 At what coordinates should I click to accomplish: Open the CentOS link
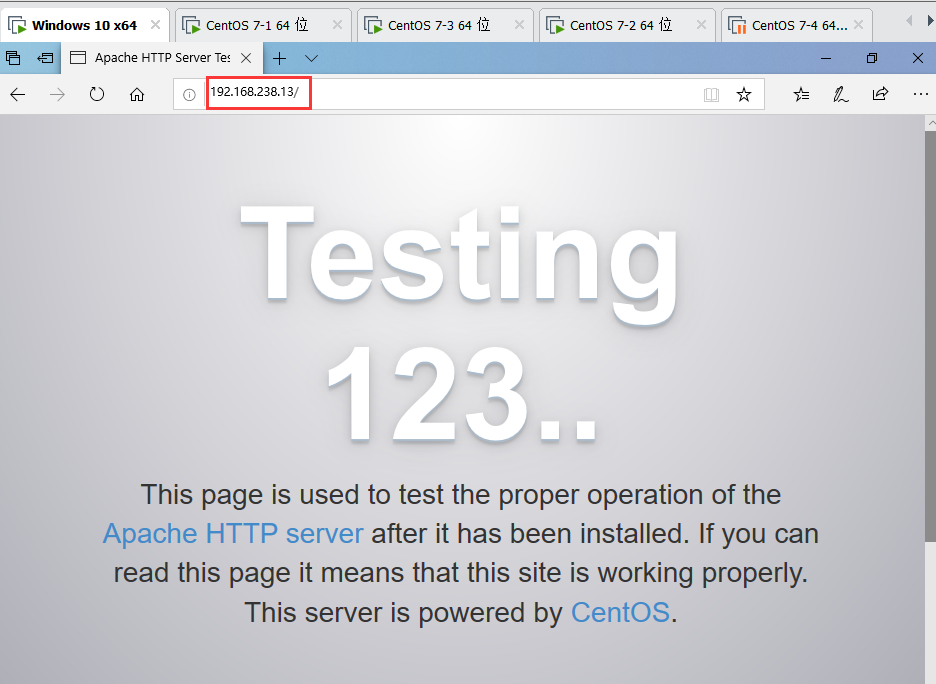click(x=620, y=612)
